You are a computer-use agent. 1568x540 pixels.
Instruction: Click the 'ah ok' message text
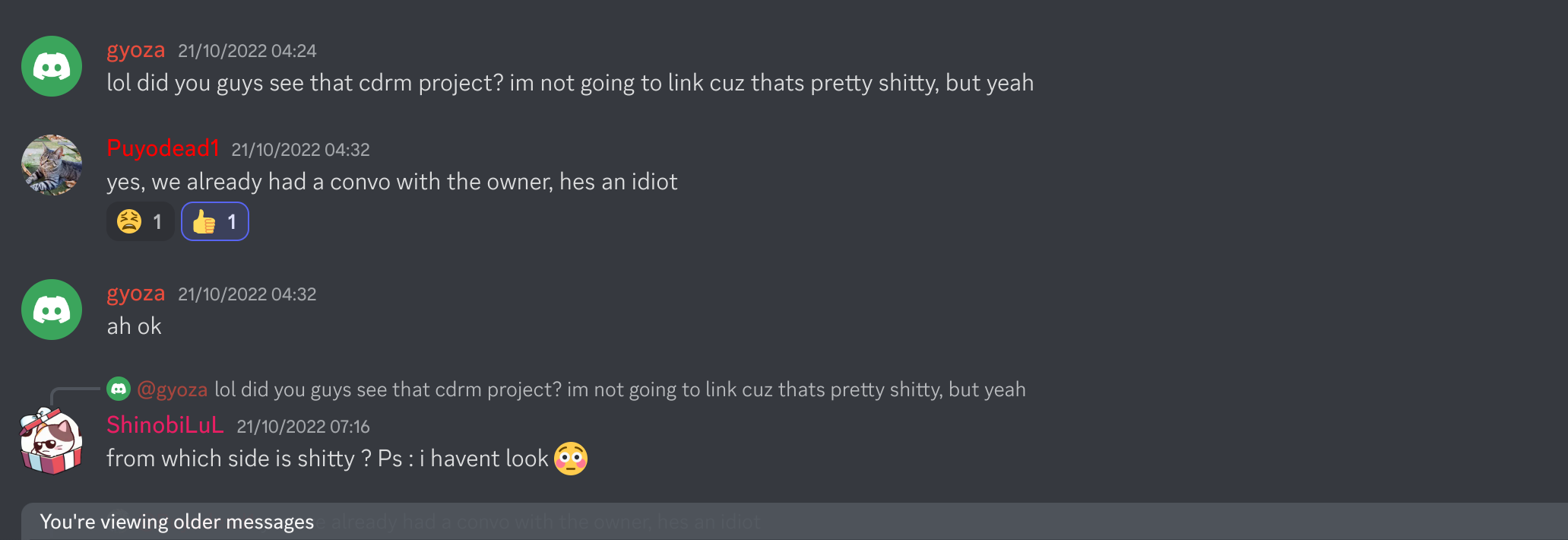tap(134, 326)
